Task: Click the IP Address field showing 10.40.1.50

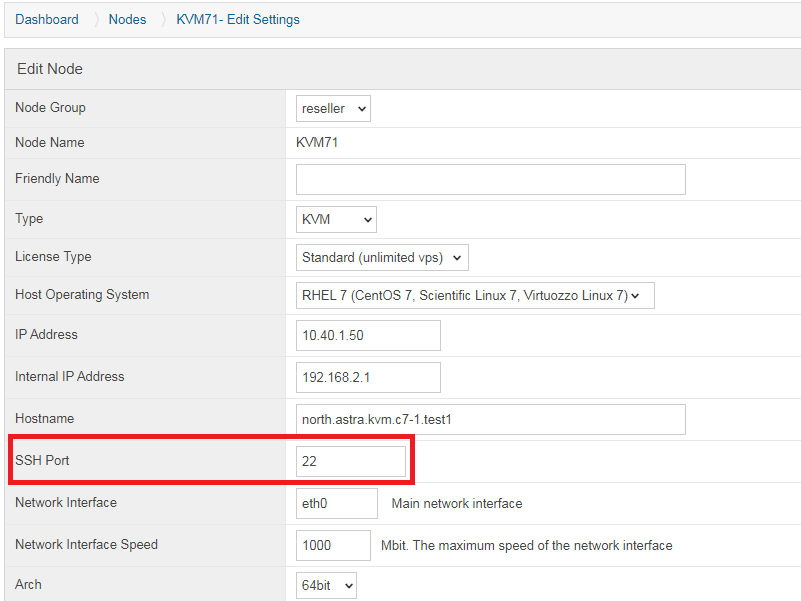Action: click(368, 336)
